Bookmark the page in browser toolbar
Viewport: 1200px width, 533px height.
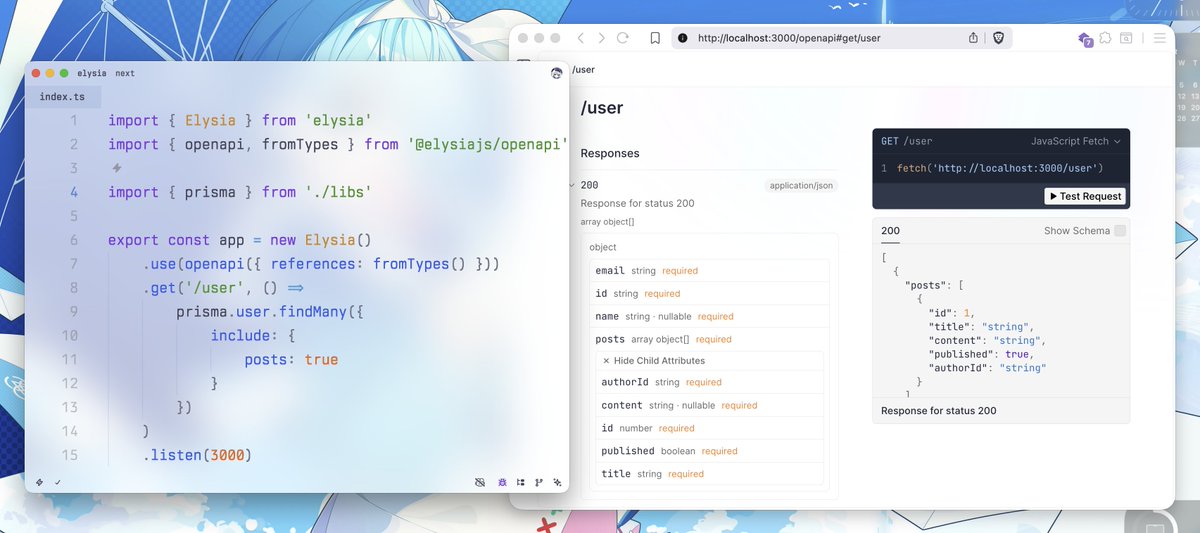pos(654,38)
